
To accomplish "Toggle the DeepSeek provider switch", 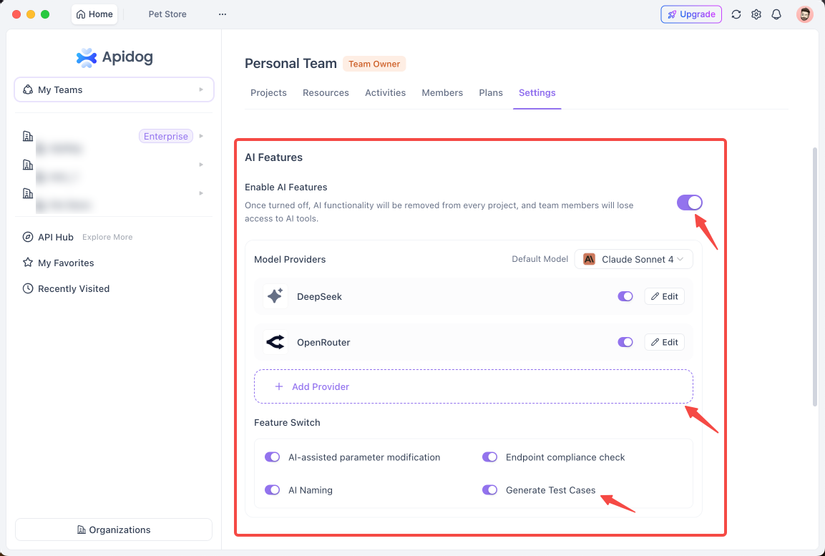I will click(625, 297).
